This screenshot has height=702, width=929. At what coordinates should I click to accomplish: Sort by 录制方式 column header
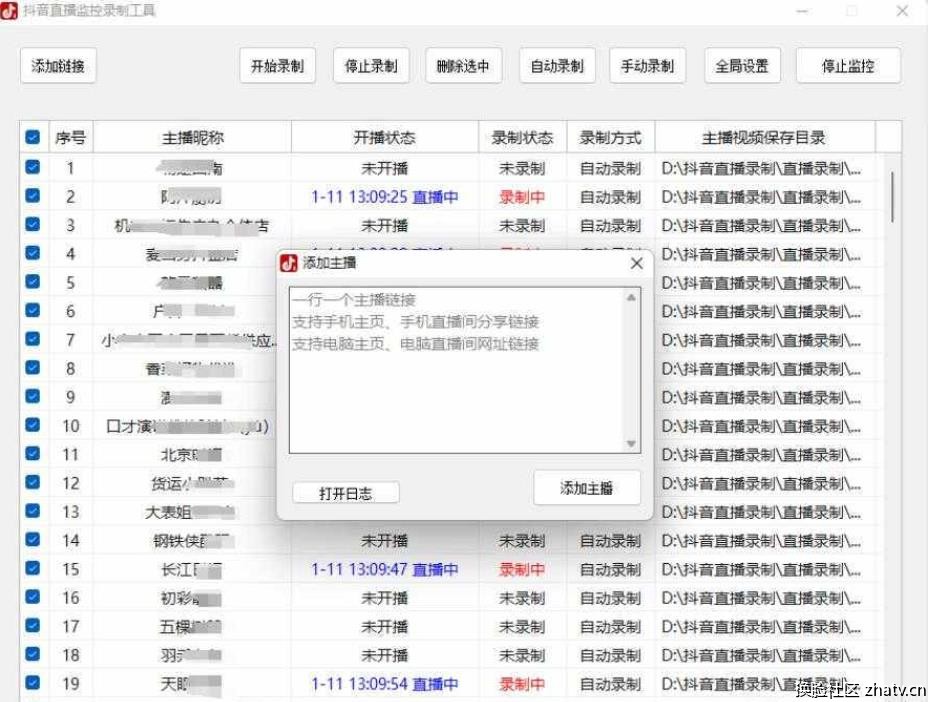610,137
